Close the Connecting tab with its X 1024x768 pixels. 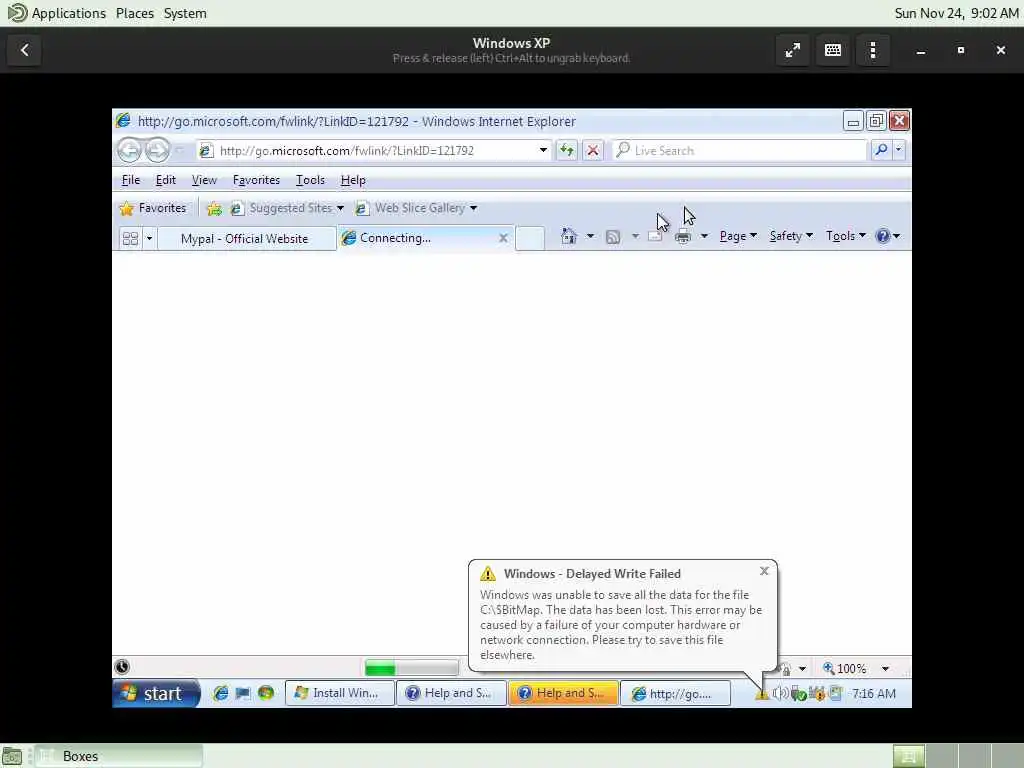tap(504, 238)
